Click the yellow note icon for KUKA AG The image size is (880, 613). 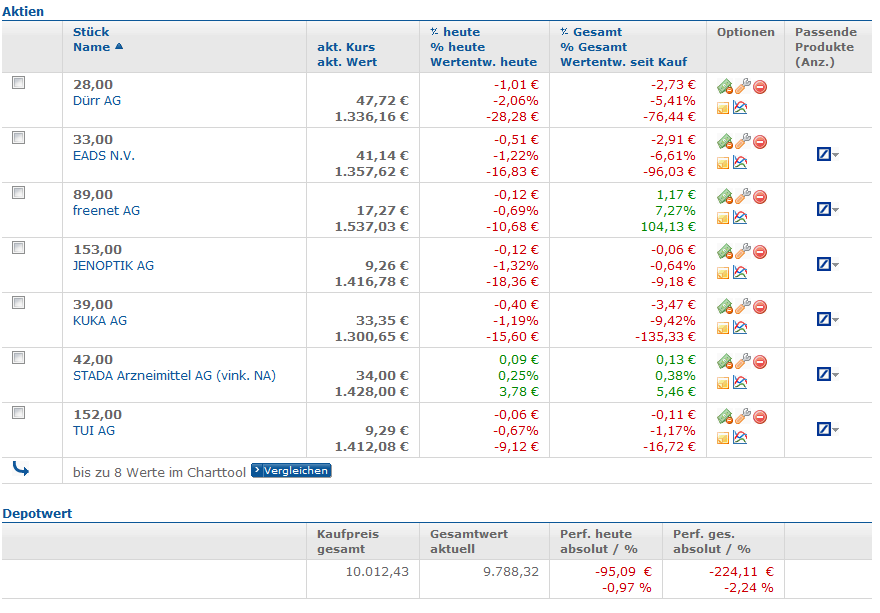(x=724, y=328)
